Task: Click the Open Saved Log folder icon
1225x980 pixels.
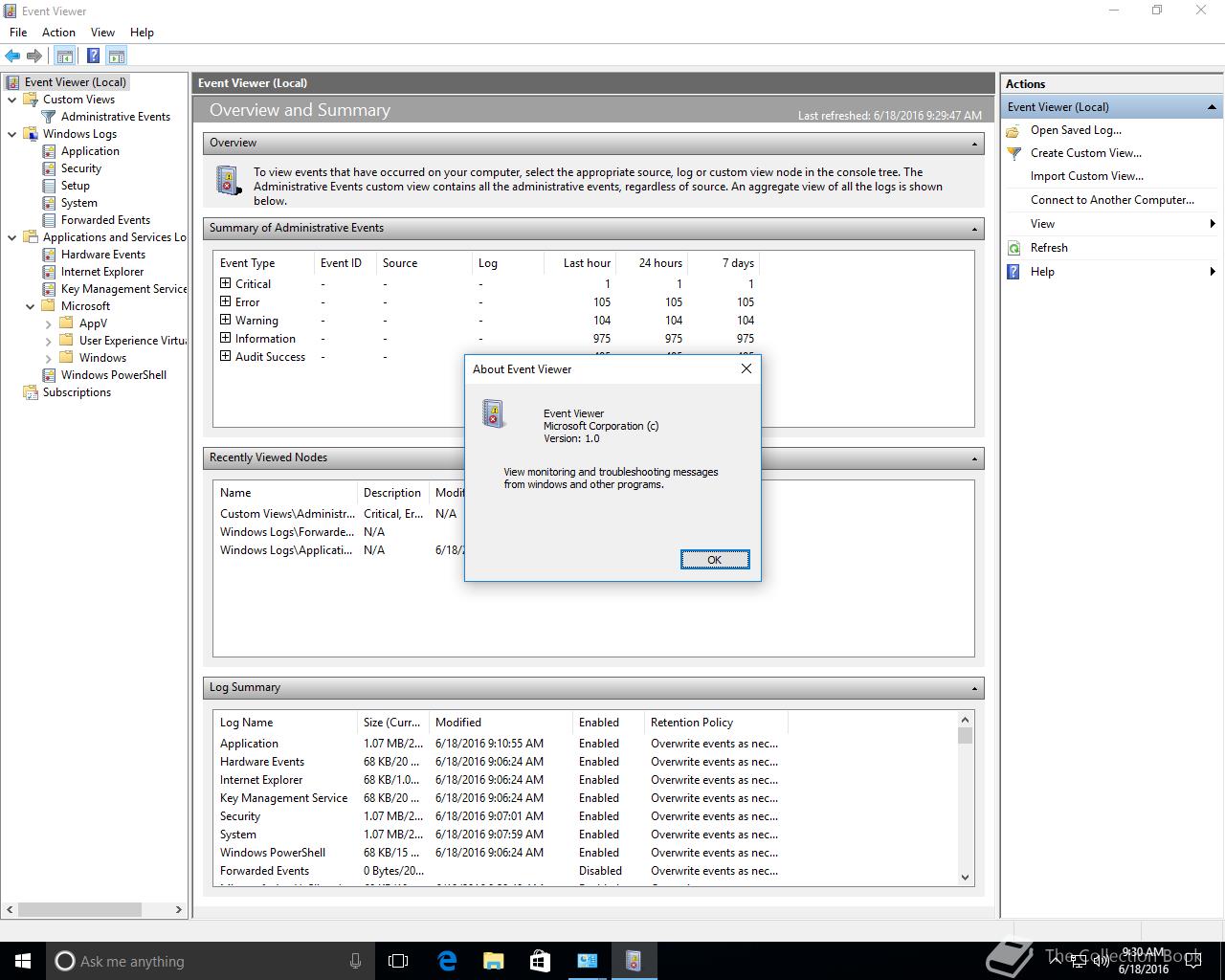Action: tap(1013, 130)
